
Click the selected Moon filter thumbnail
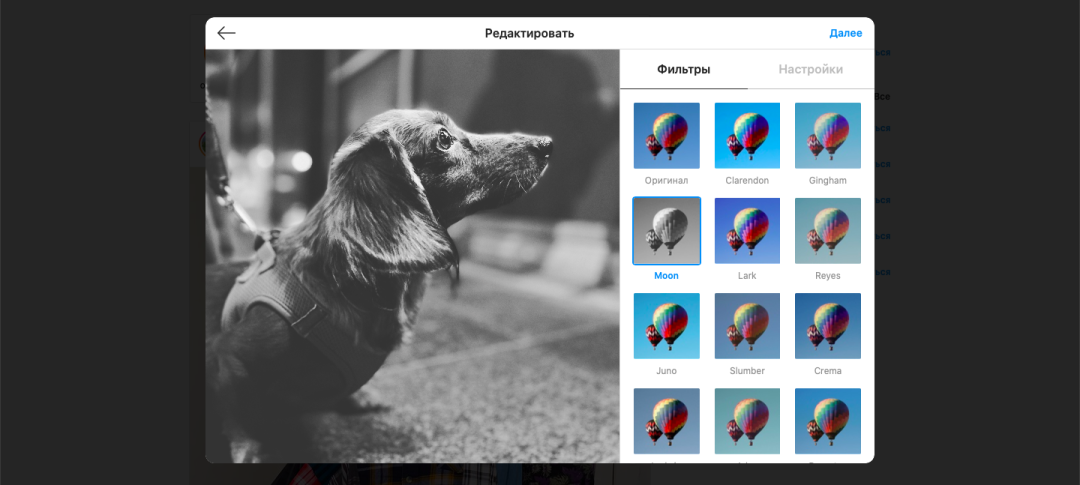click(666, 230)
